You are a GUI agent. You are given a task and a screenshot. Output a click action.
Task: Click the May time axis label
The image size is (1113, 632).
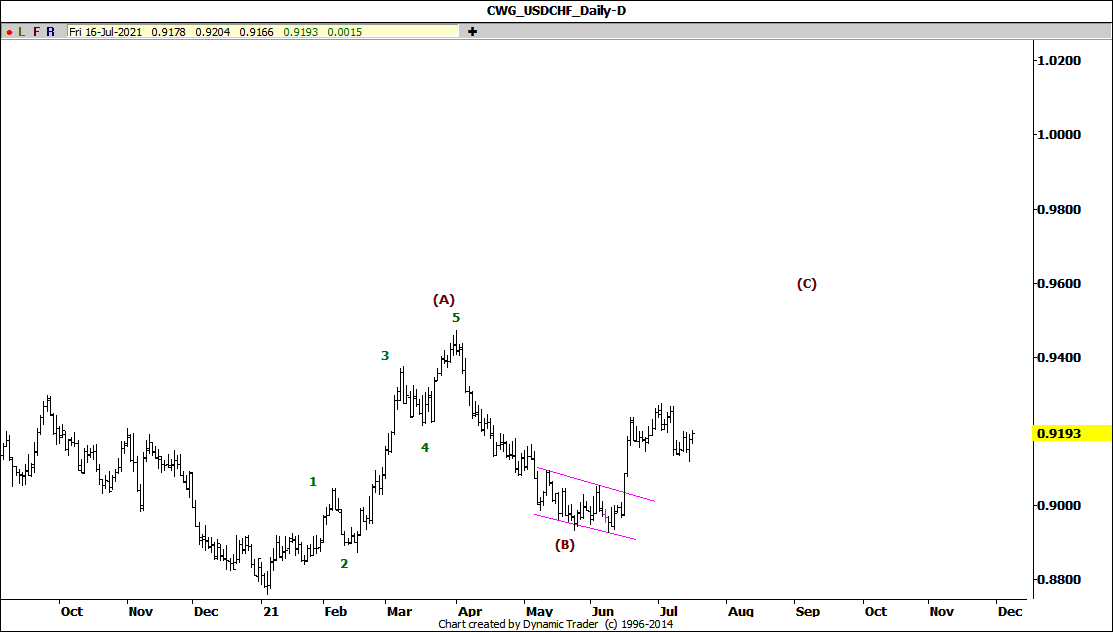pyautogui.click(x=539, y=611)
